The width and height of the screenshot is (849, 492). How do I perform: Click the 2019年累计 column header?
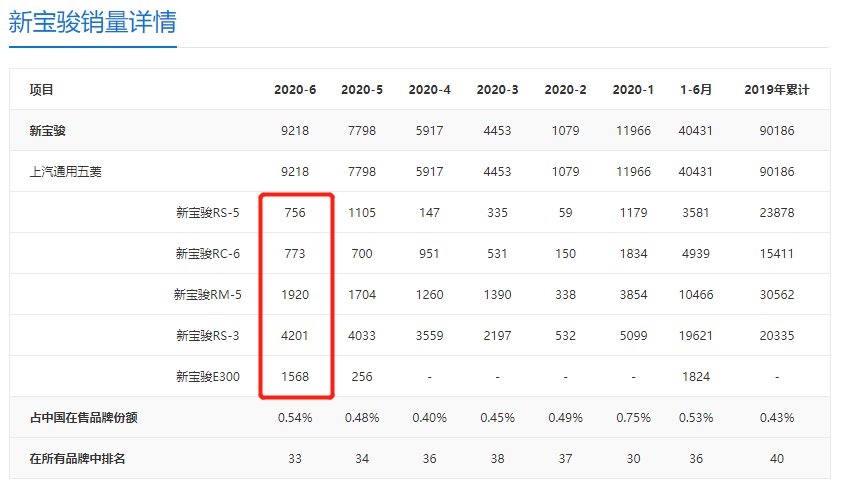[x=776, y=90]
